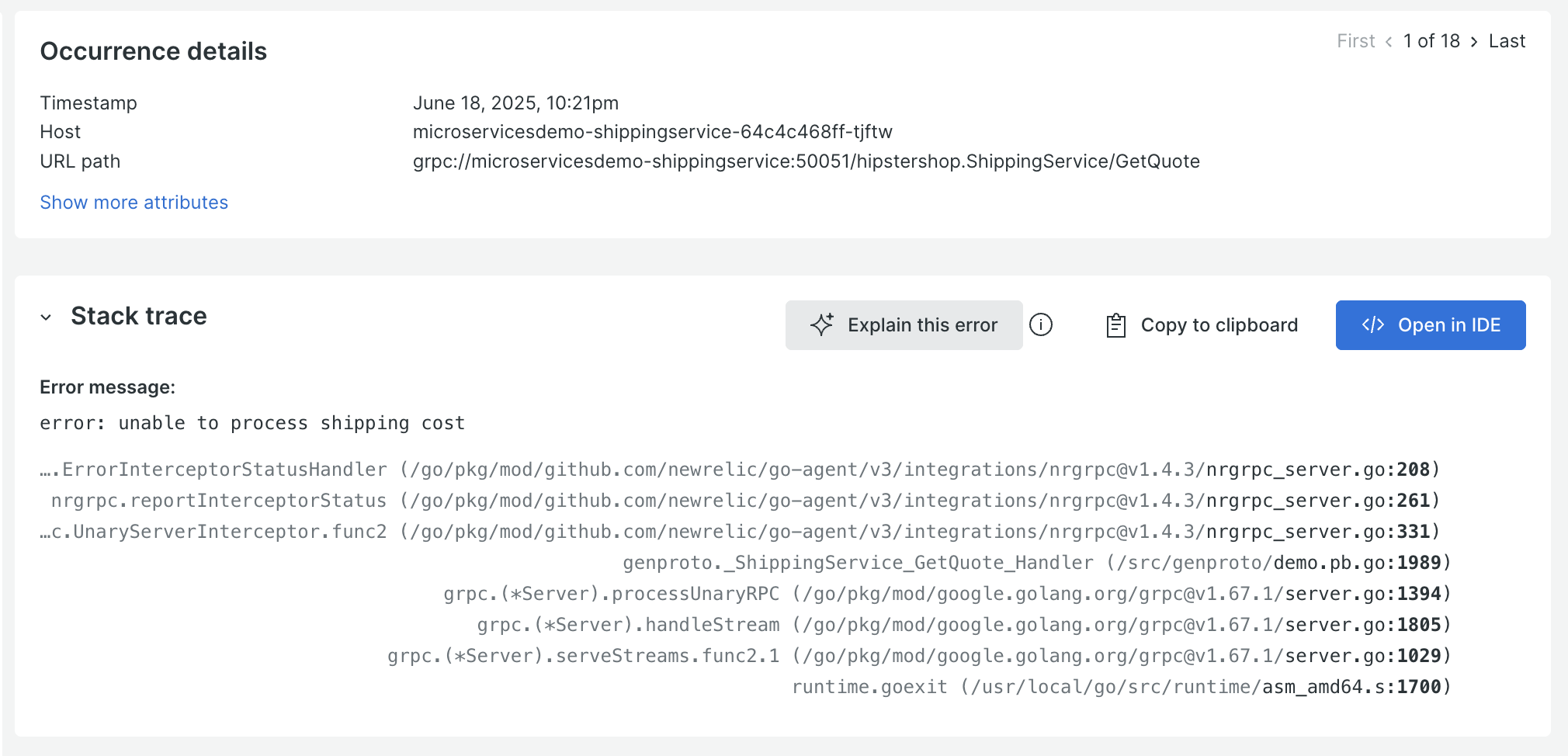Click the Open in IDE button
The width and height of the screenshot is (1568, 756).
[x=1431, y=324]
